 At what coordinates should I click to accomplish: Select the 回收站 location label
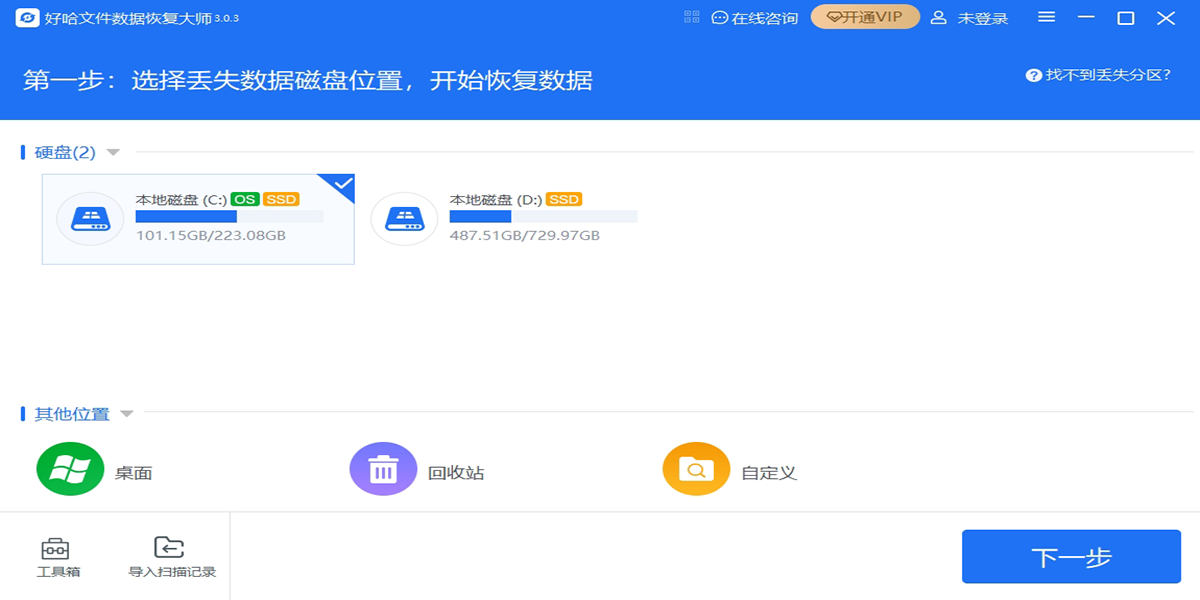[456, 473]
